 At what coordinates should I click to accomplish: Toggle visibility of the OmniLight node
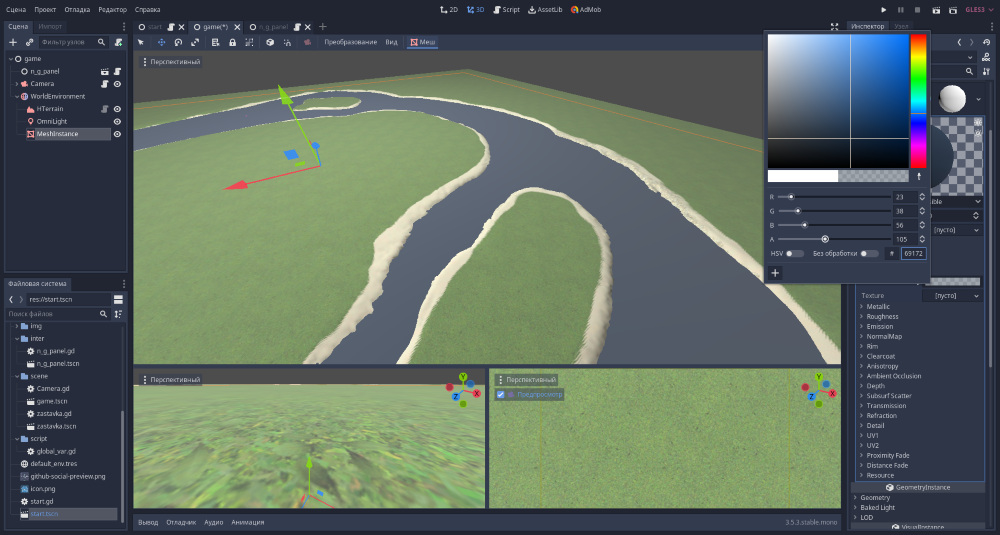coord(117,121)
